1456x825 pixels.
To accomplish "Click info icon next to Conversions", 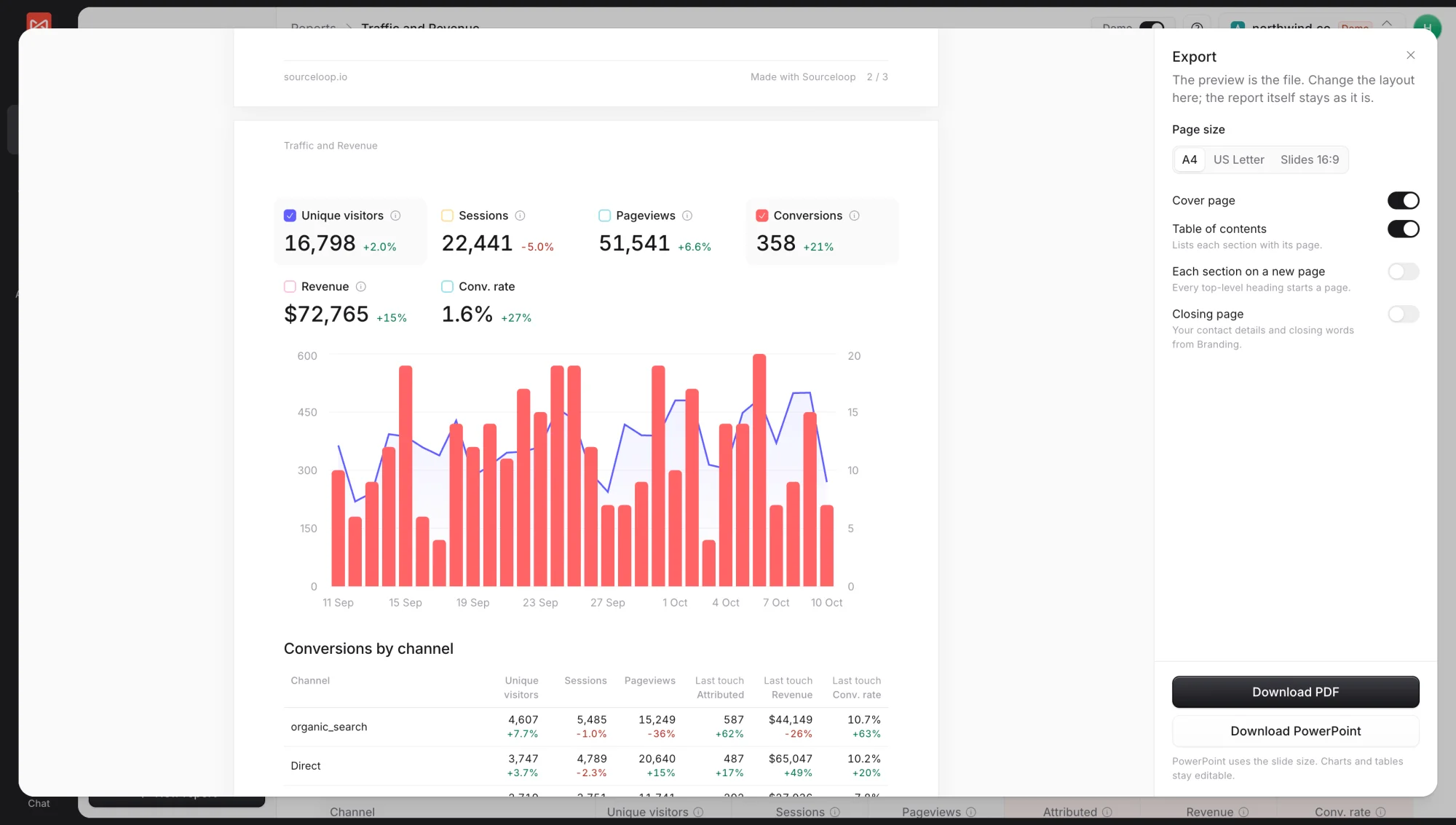I will point(855,216).
